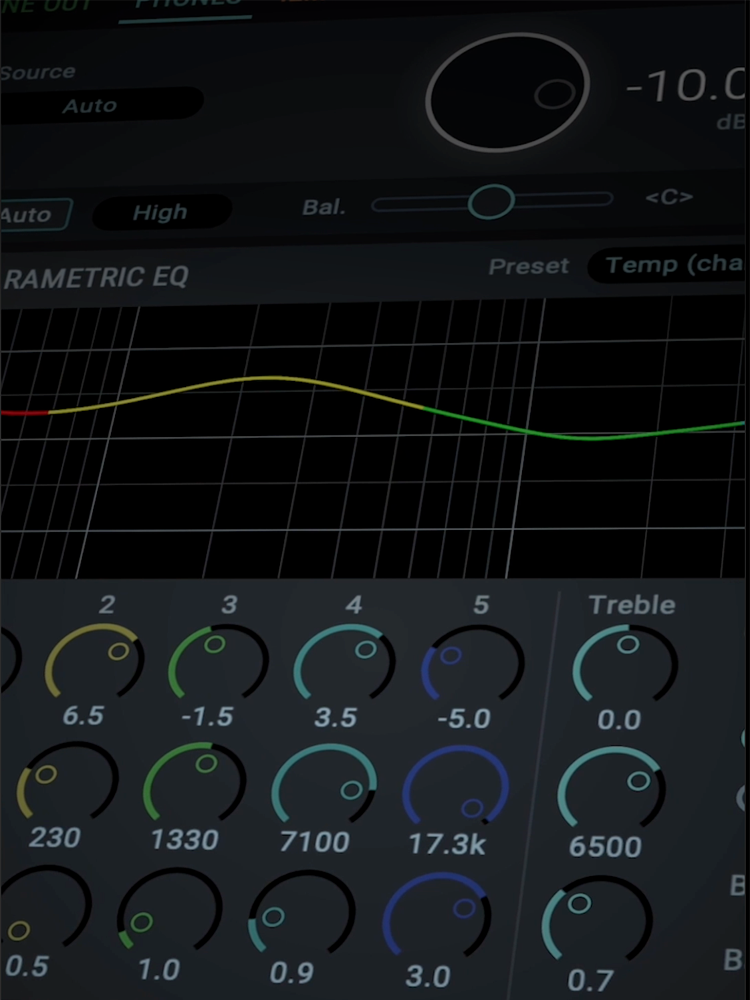Click band 2 yellow gain knob
The image size is (750, 1000).
[x=94, y=661]
